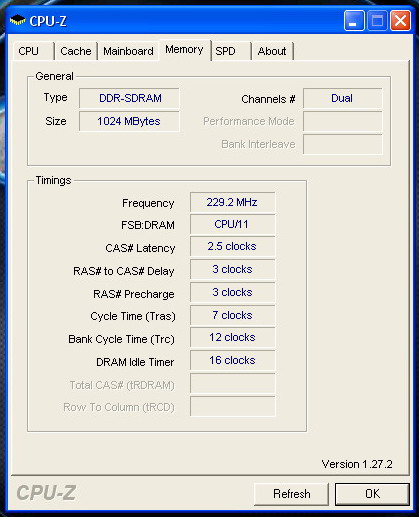
Task: Confirm with the OK button
Action: coord(372,494)
